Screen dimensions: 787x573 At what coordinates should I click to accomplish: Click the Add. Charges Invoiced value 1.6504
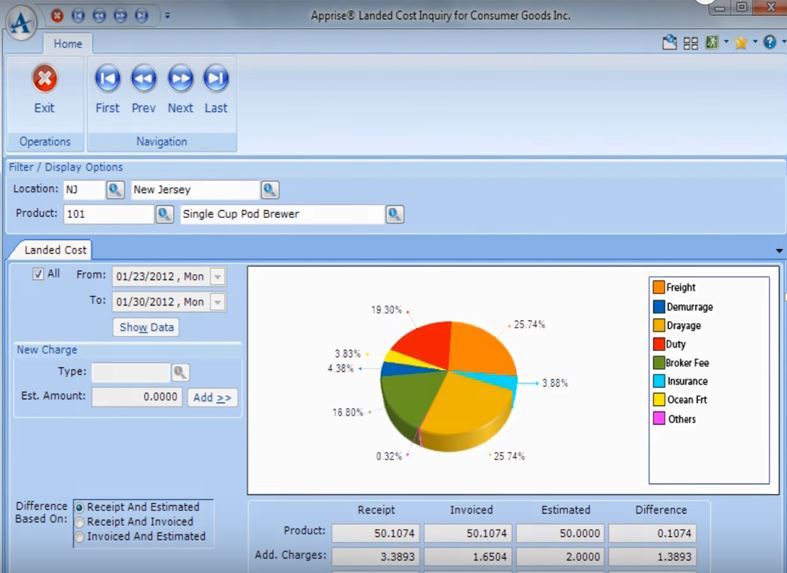coord(468,556)
